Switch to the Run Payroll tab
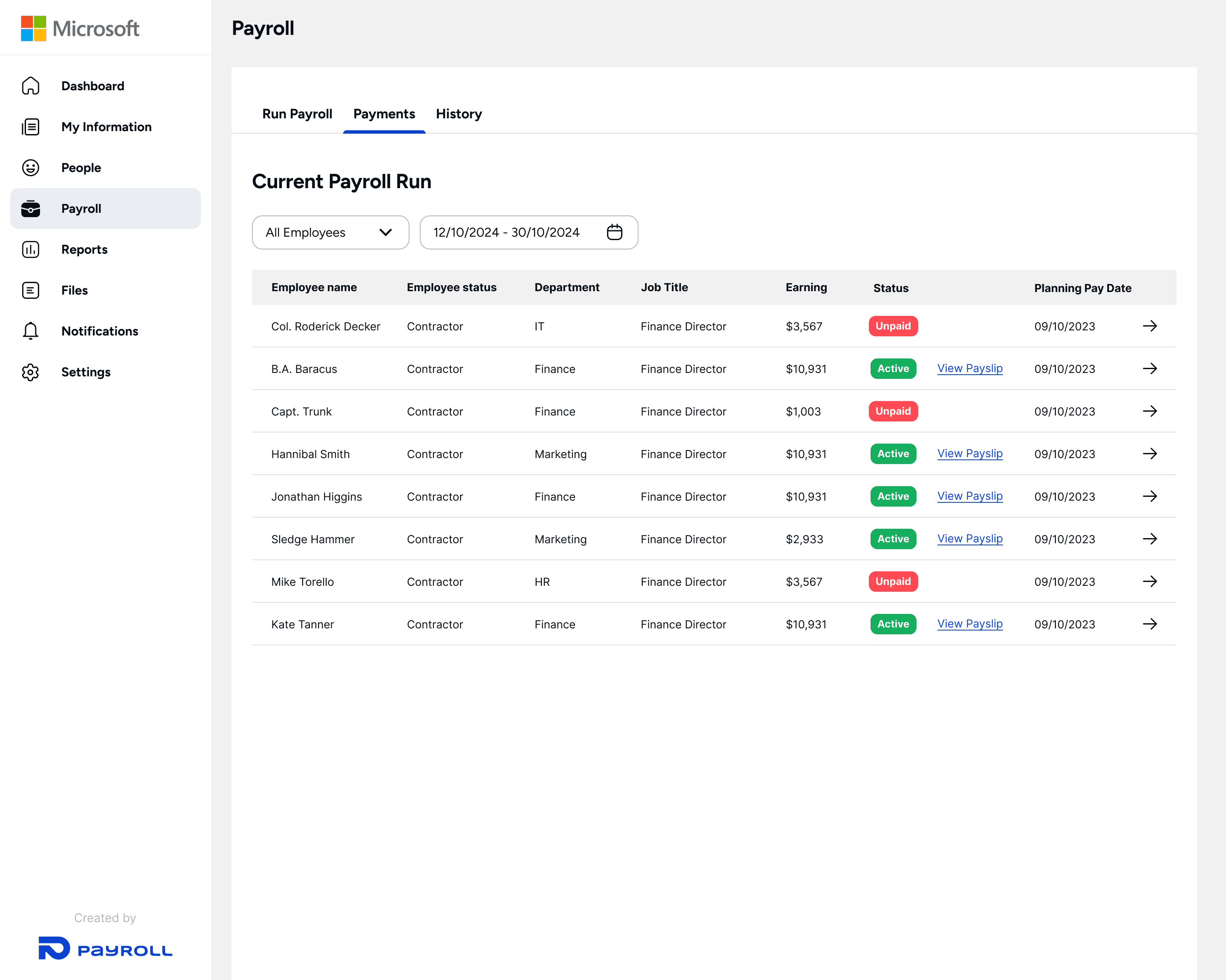This screenshot has width=1226, height=980. point(297,114)
